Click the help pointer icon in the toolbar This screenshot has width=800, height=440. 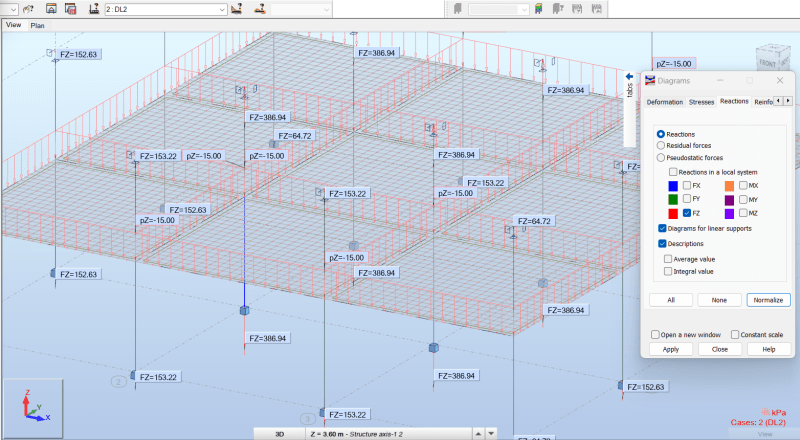28,9
